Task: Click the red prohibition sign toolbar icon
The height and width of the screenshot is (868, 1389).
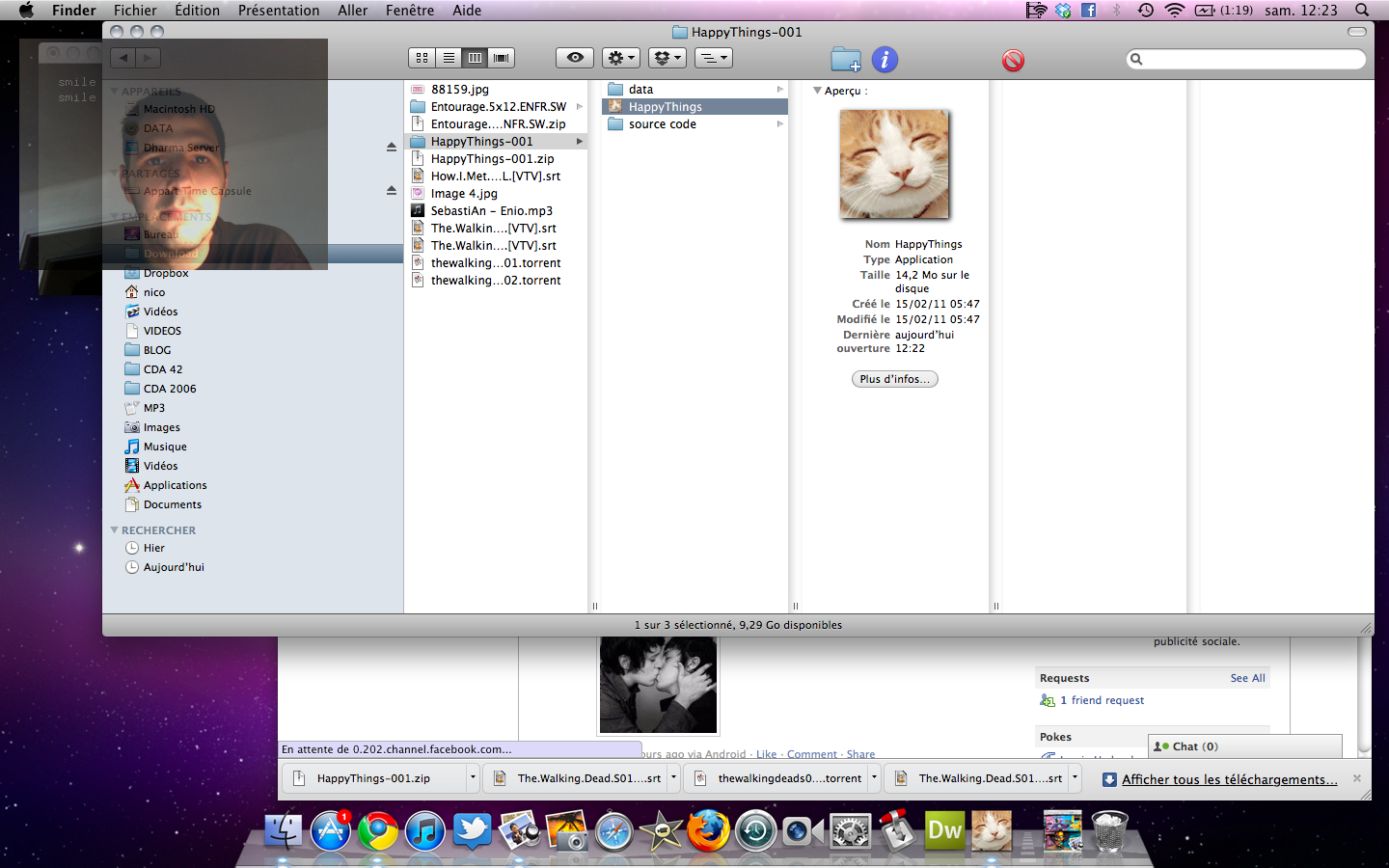Action: [x=1013, y=61]
